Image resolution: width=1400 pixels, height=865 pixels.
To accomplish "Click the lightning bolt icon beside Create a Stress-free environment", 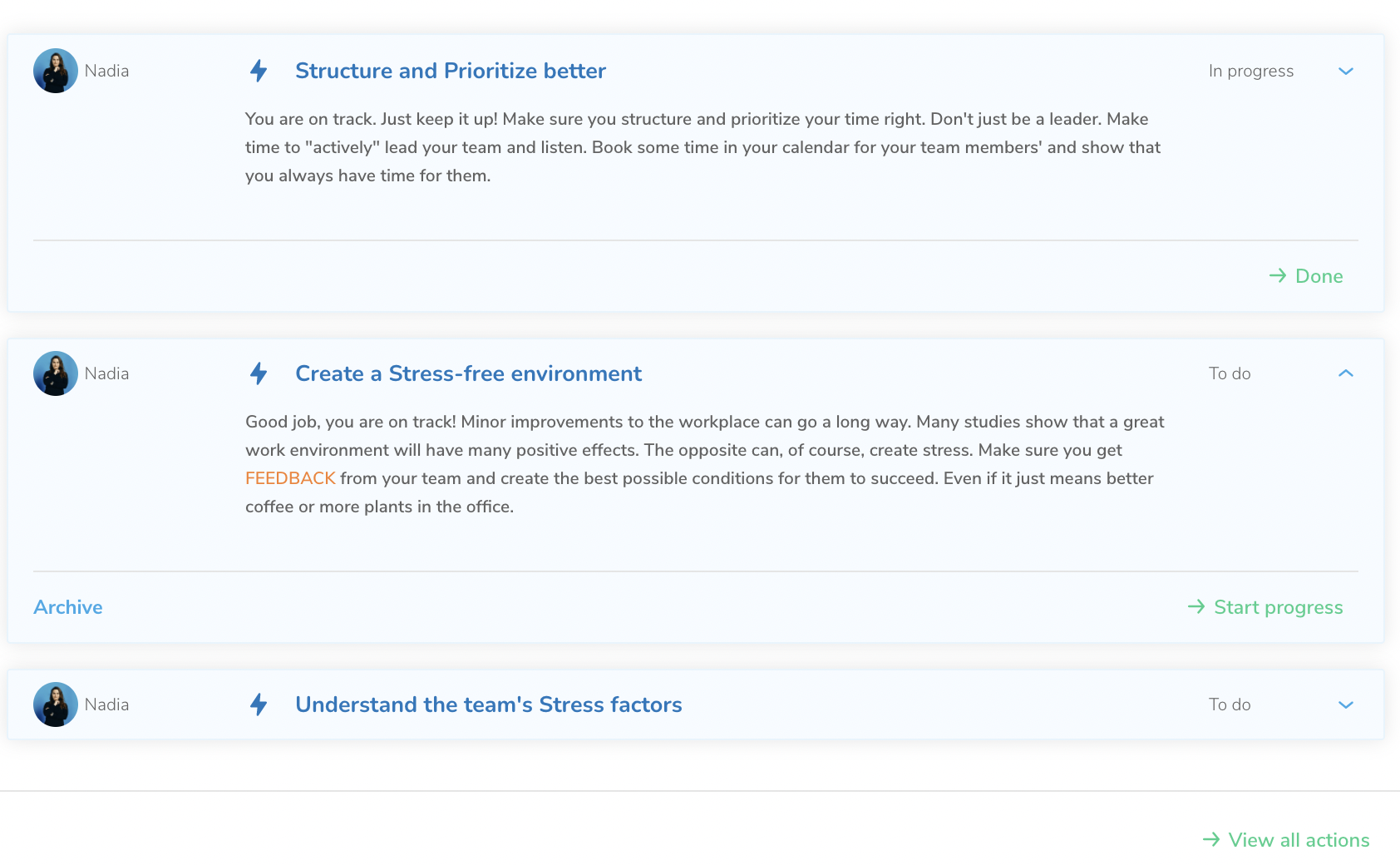I will [x=259, y=373].
